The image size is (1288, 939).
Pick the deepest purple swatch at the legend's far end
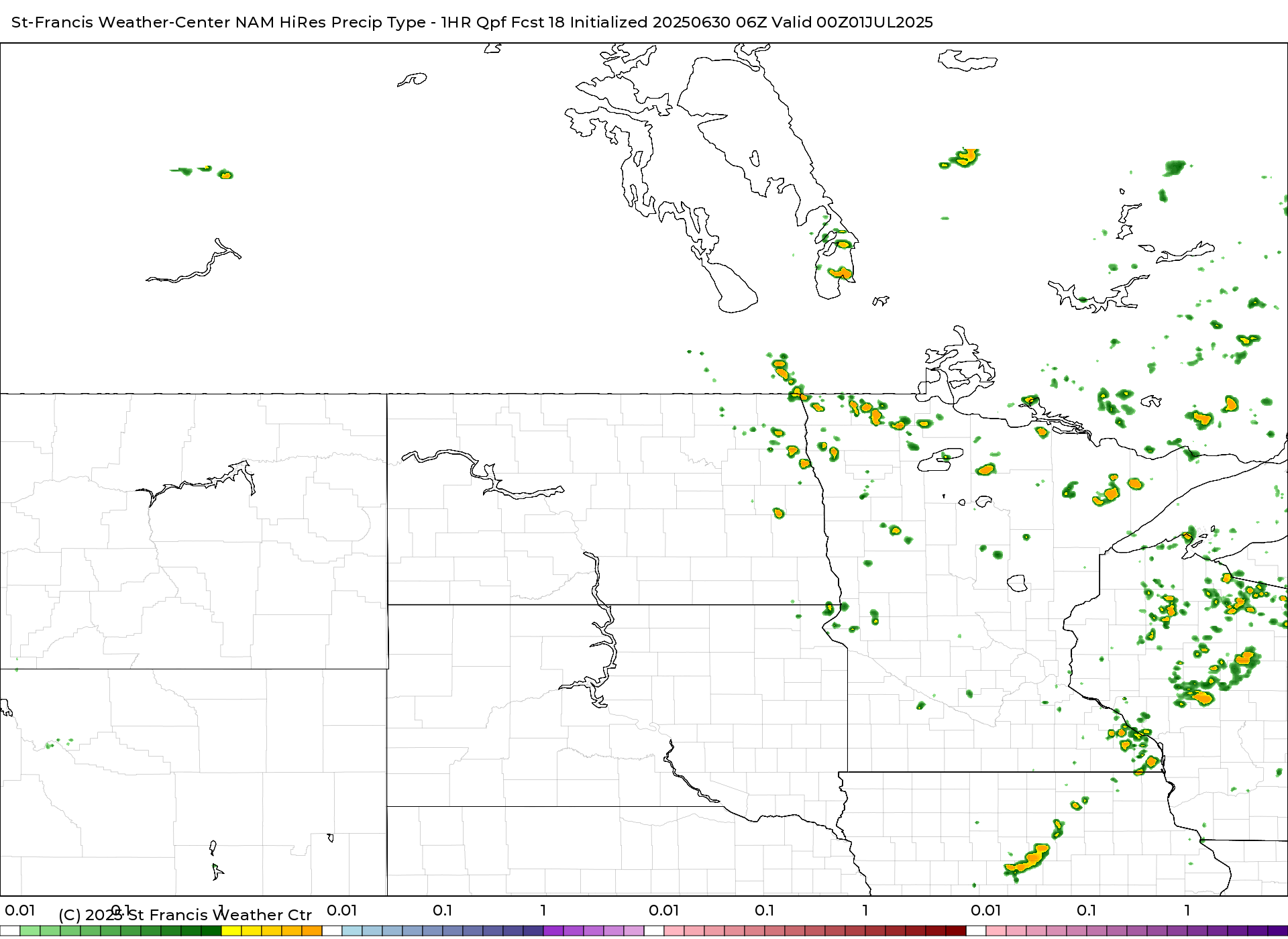pos(1278,931)
